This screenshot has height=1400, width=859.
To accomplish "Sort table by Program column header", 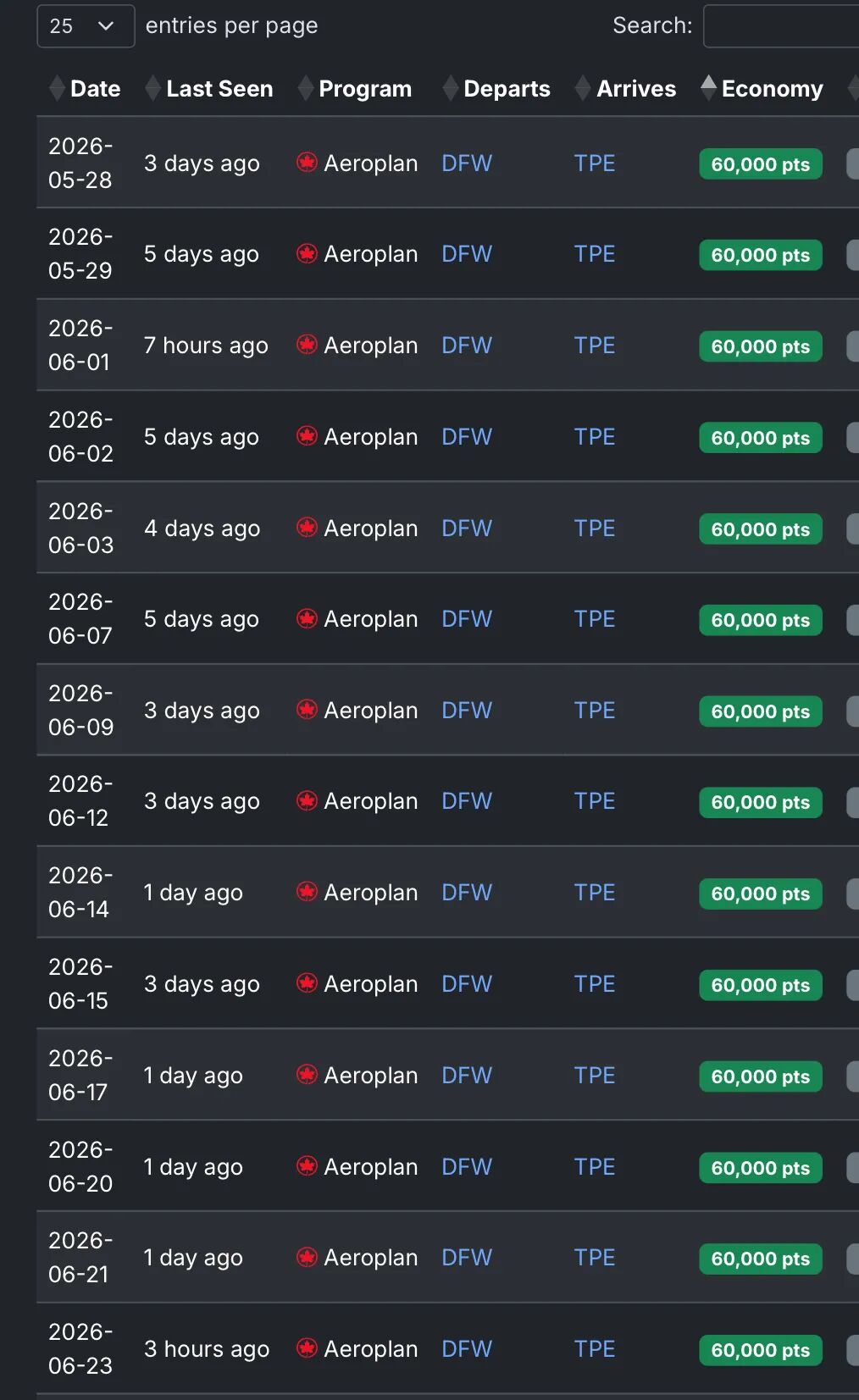I will (365, 89).
